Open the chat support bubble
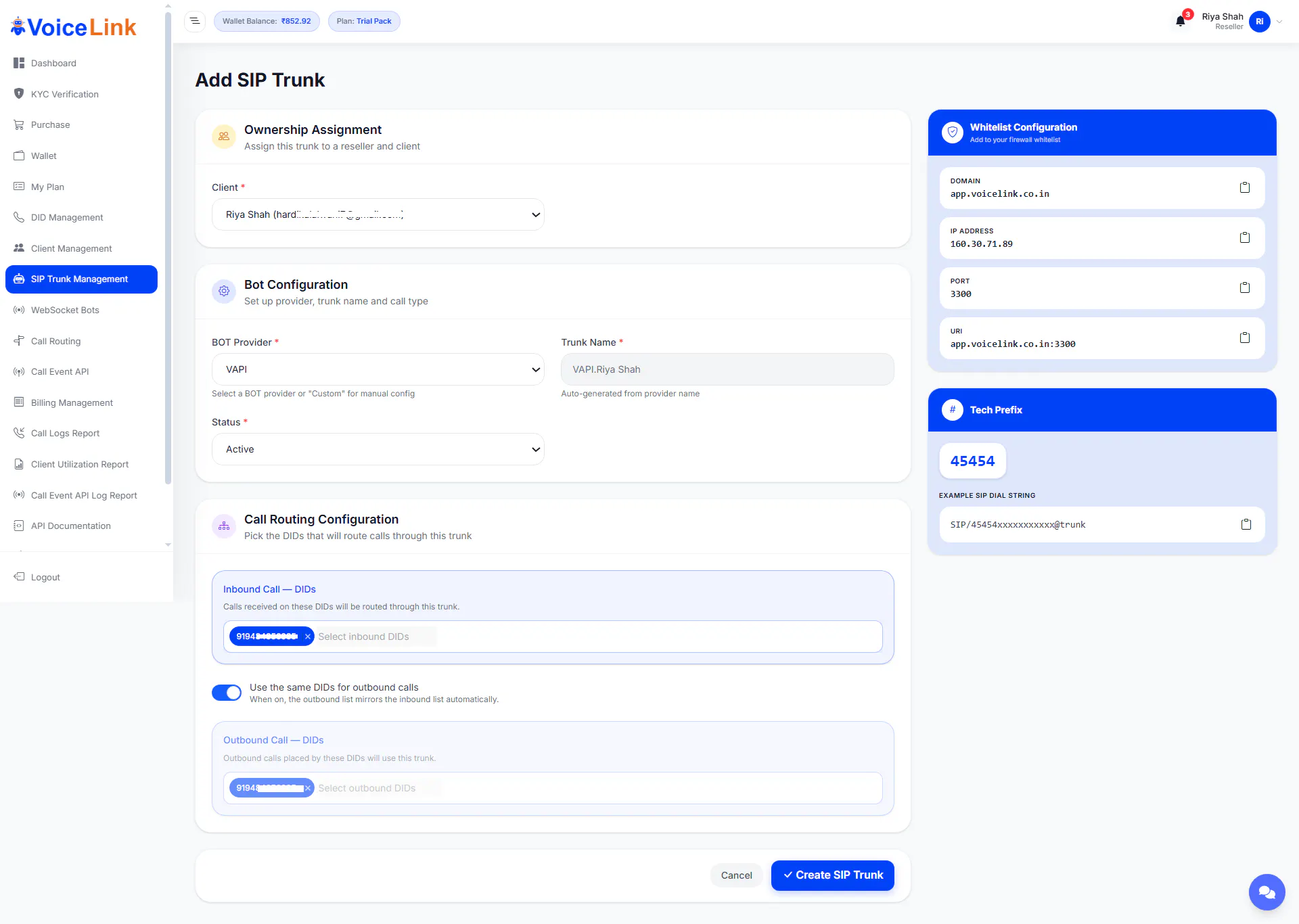 pos(1267,892)
